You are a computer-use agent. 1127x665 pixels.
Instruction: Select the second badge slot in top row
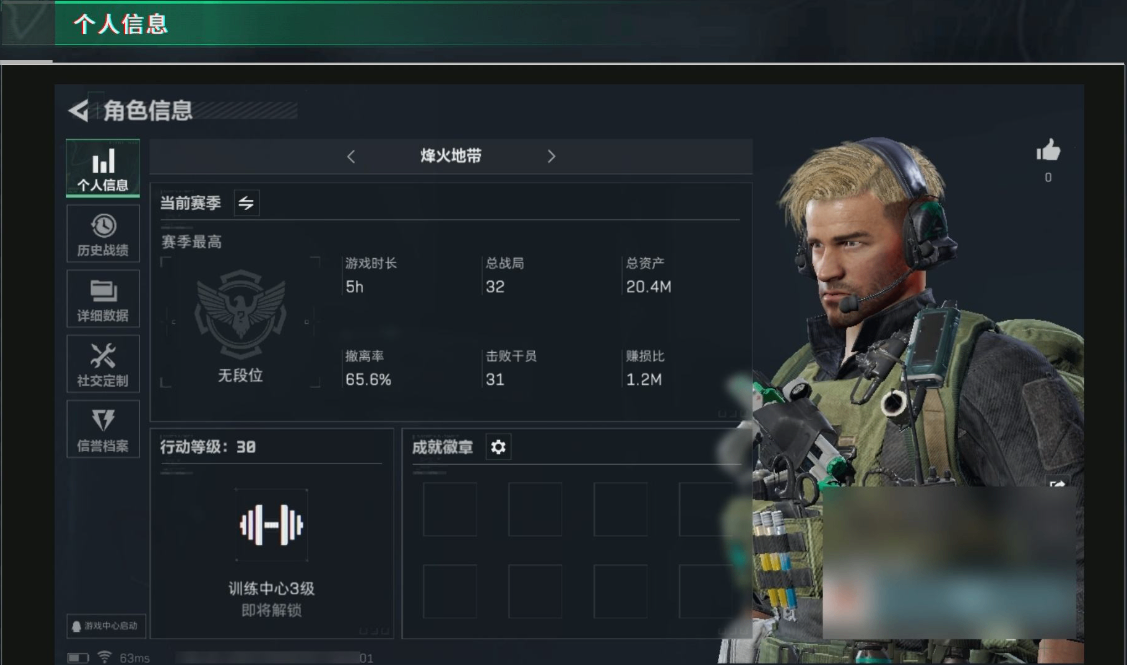pyautogui.click(x=535, y=509)
